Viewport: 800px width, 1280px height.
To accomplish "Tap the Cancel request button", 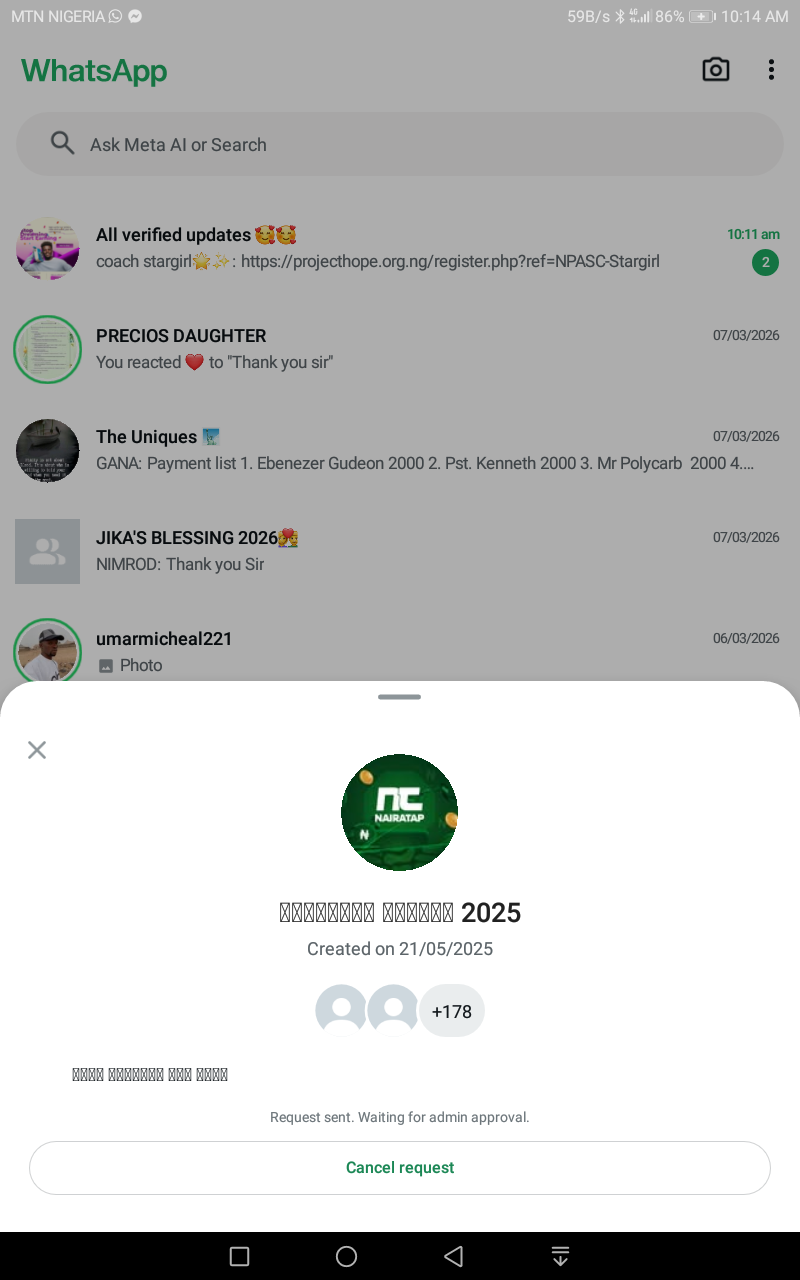I will [400, 1168].
